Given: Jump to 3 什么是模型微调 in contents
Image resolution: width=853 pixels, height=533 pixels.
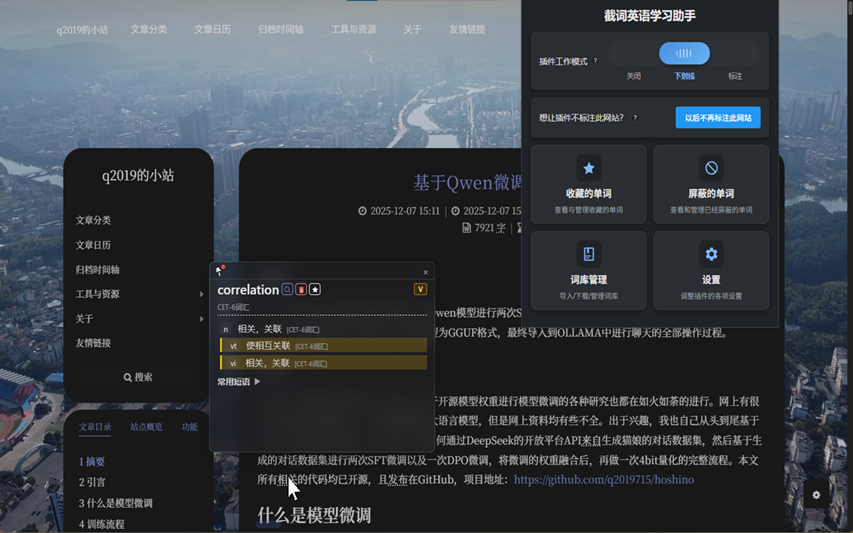Looking at the screenshot, I should [x=115, y=503].
